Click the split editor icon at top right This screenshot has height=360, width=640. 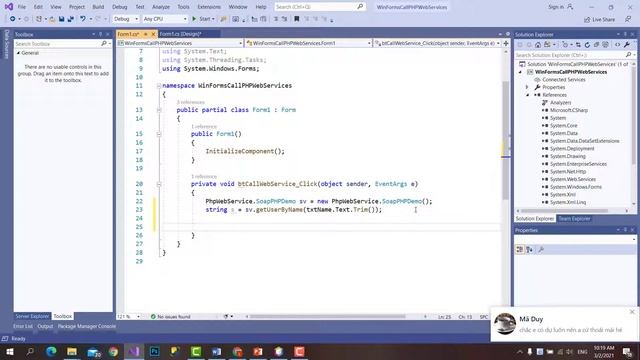506,43
